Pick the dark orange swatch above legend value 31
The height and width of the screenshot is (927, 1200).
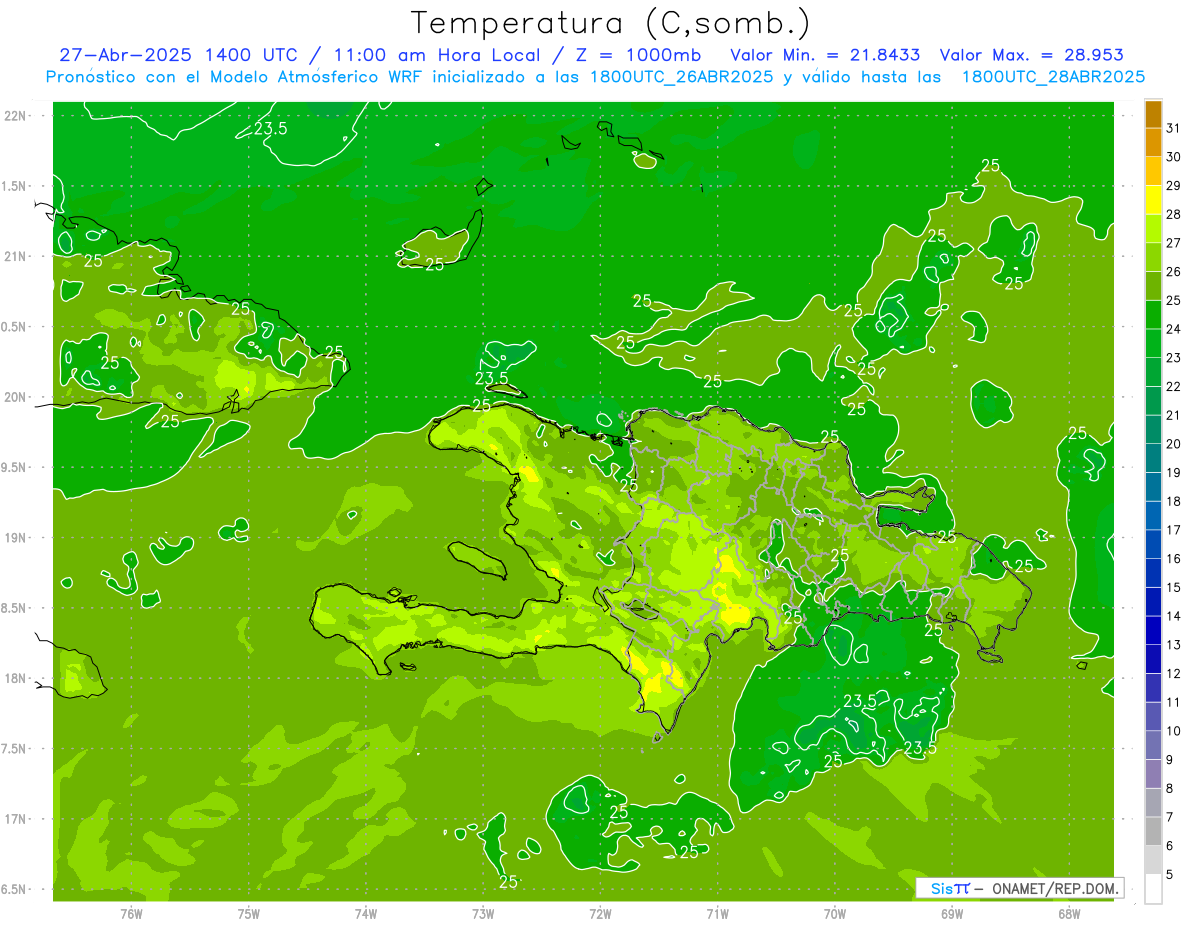[x=1153, y=114]
